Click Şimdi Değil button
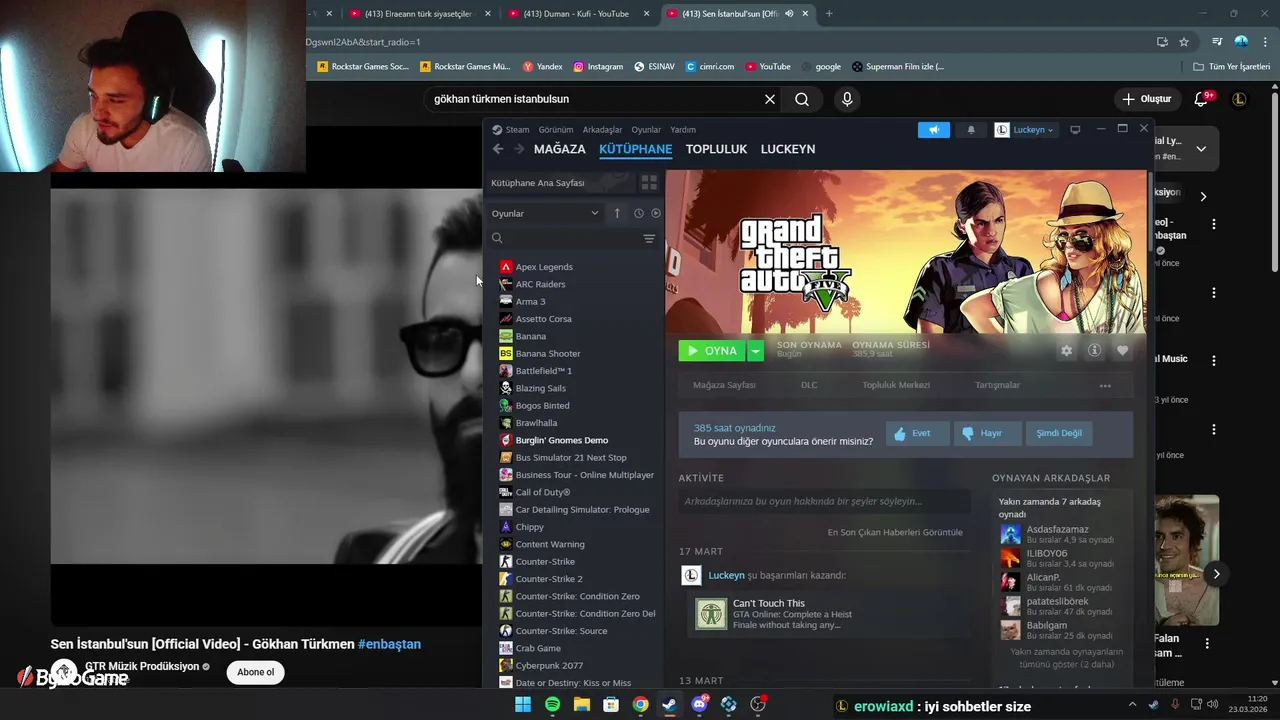 coord(1059,433)
